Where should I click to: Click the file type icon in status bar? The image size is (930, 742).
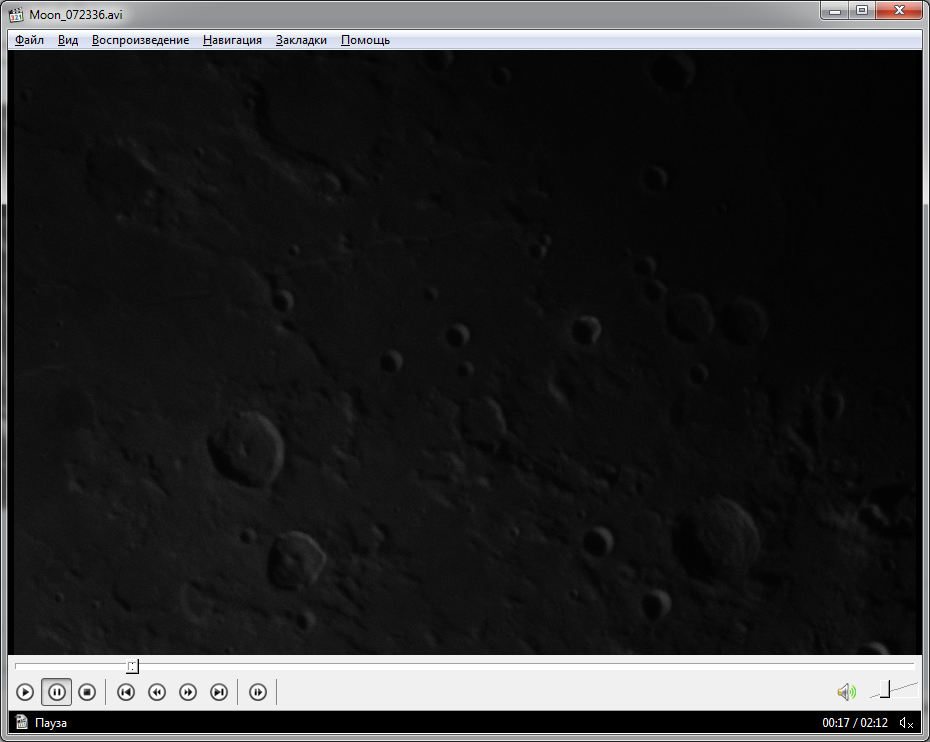coord(20,723)
